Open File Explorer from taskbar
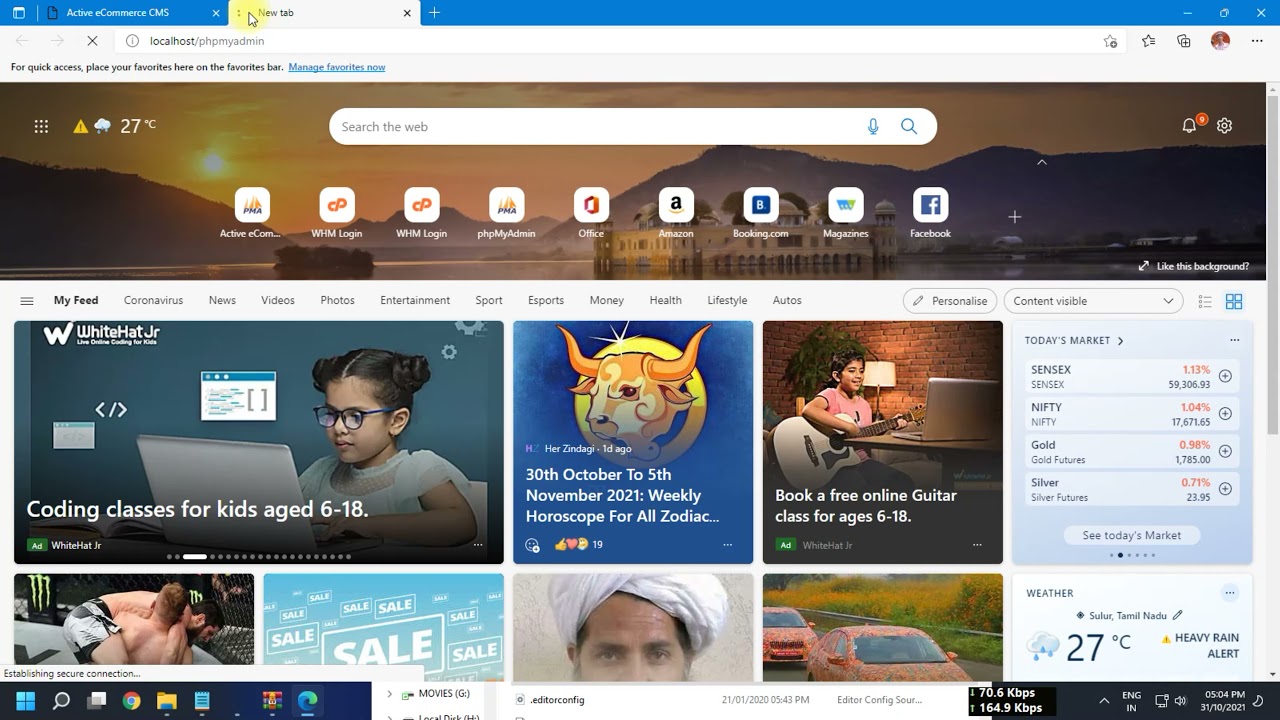Screen dimensions: 1280x720 pos(166,701)
